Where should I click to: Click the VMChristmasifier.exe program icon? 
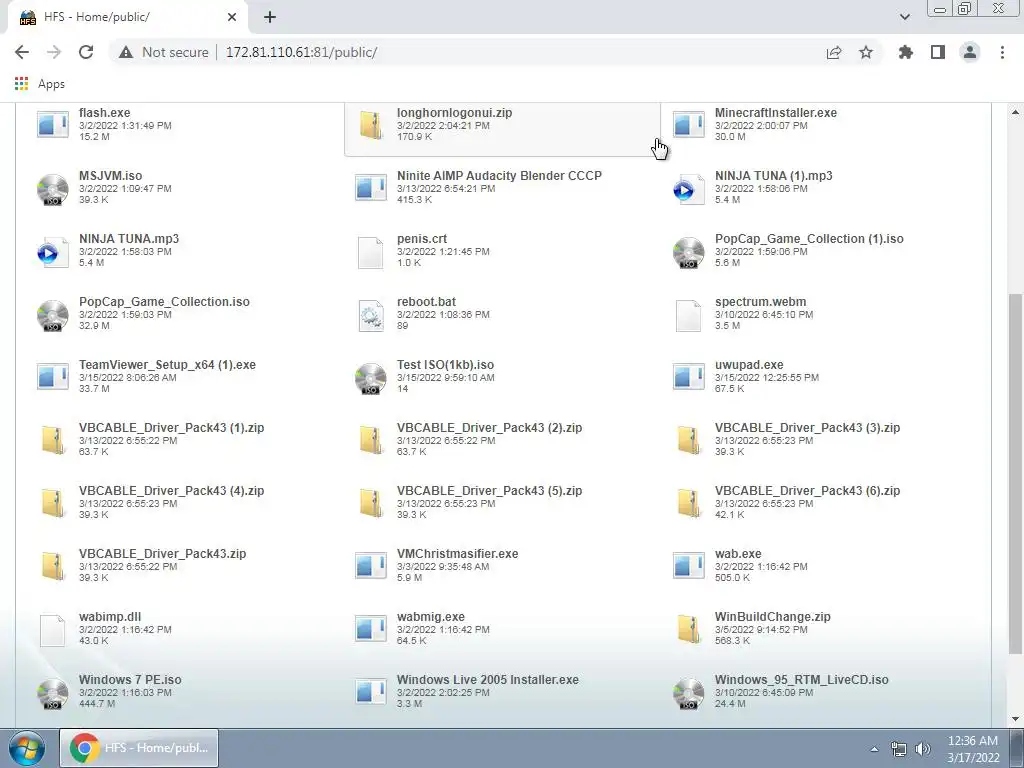[370, 565]
